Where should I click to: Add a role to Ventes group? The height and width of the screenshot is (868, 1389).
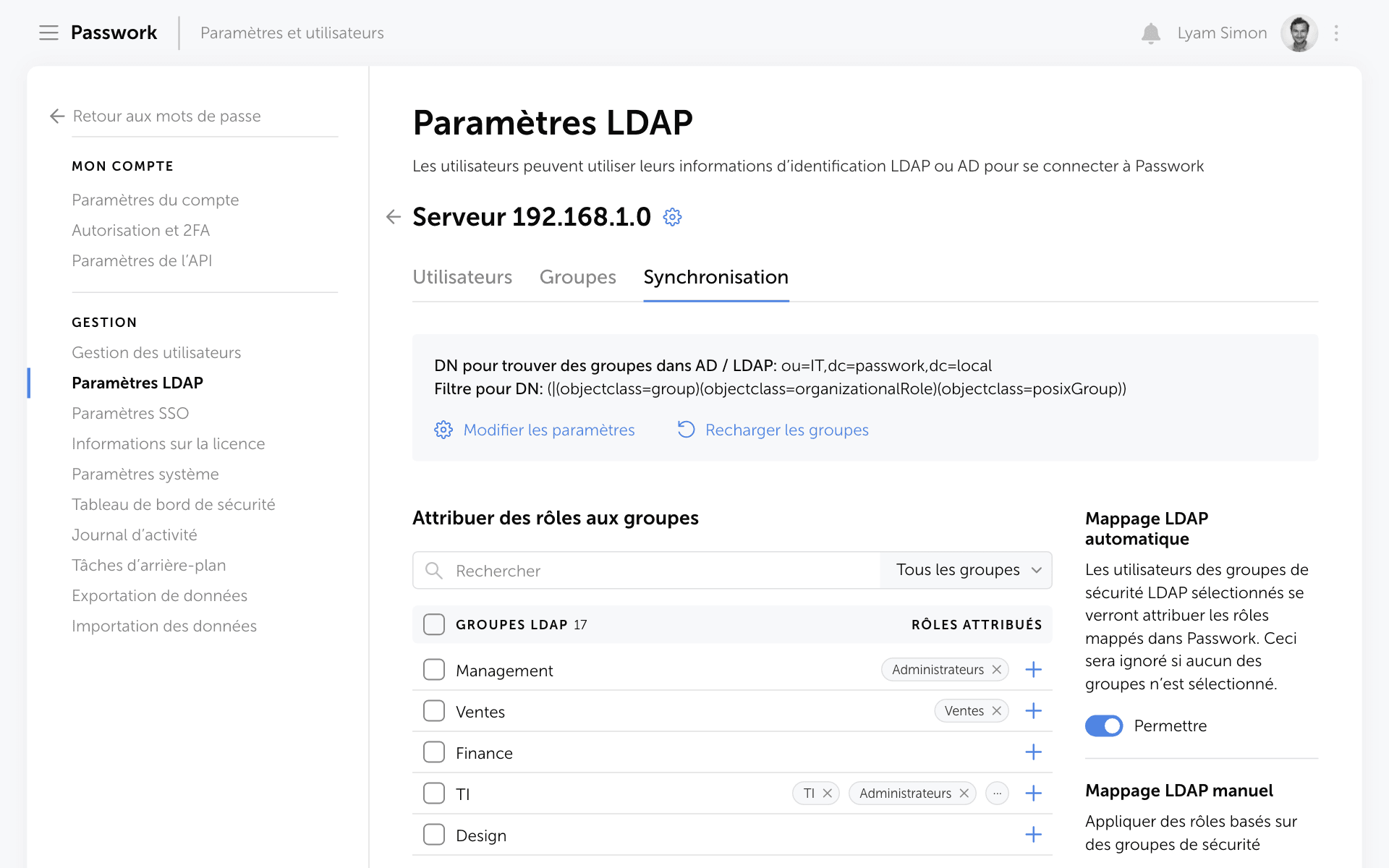pyautogui.click(x=1033, y=711)
